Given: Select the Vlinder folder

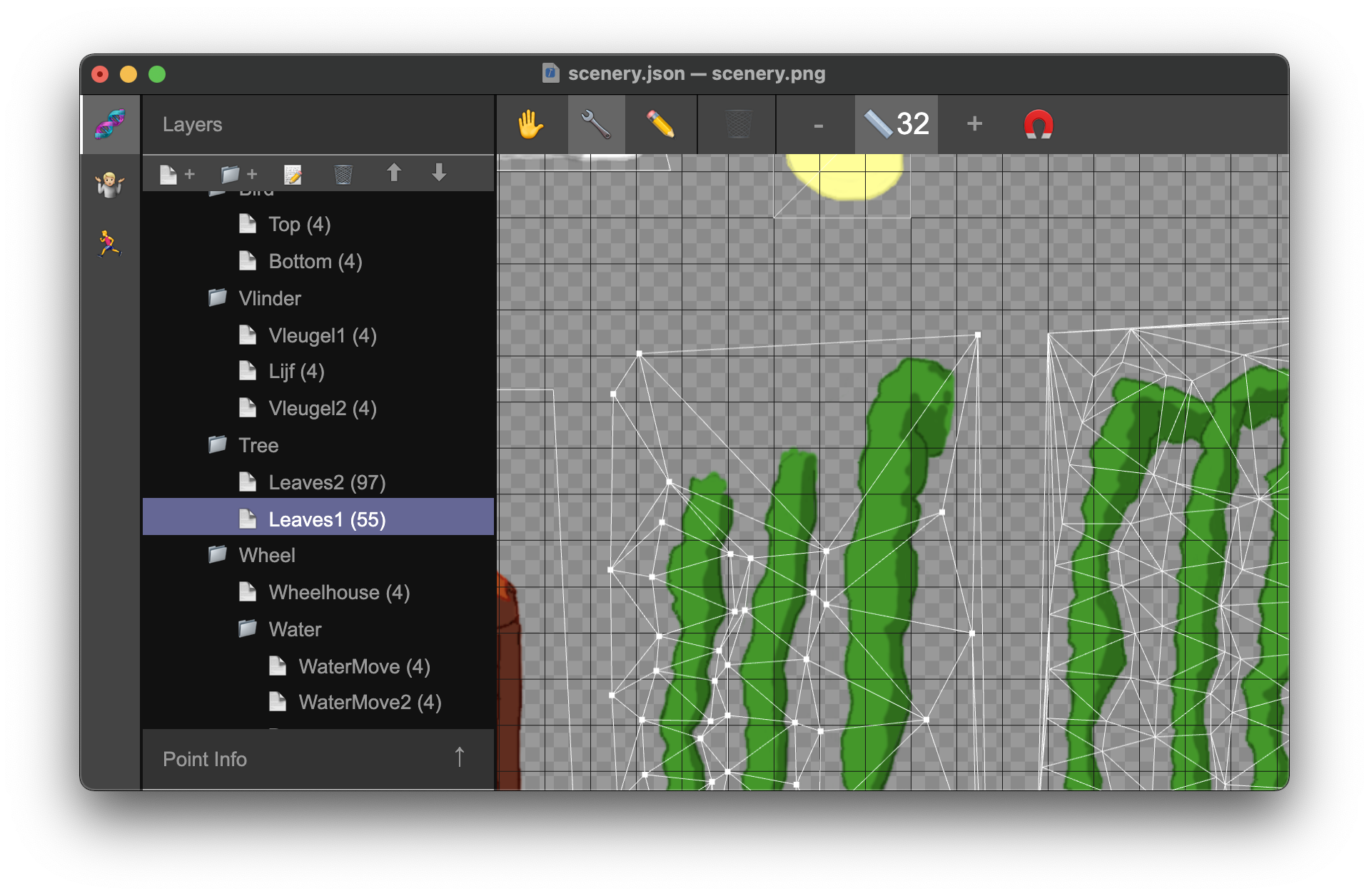Looking at the screenshot, I should pos(318,298).
